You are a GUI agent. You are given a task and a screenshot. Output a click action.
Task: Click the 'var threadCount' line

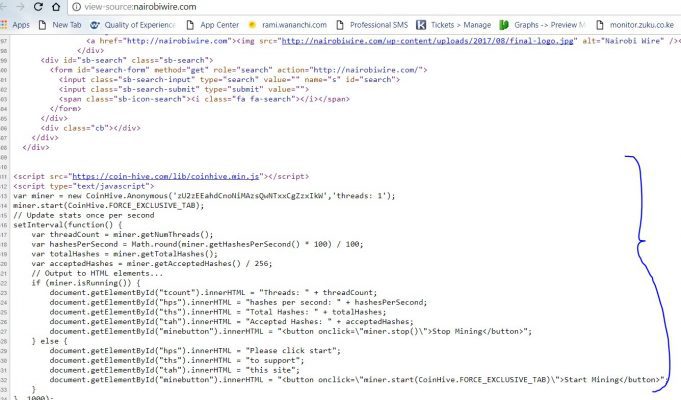coord(122,235)
